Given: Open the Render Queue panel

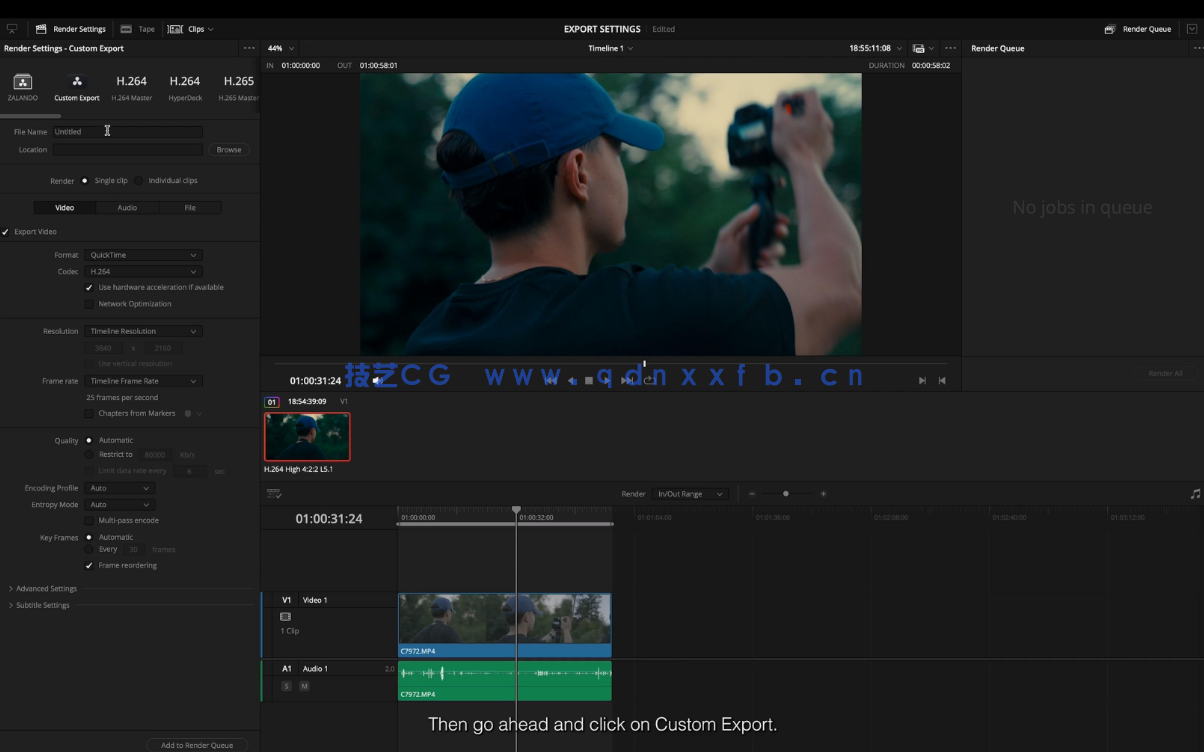Looking at the screenshot, I should 1139,29.
